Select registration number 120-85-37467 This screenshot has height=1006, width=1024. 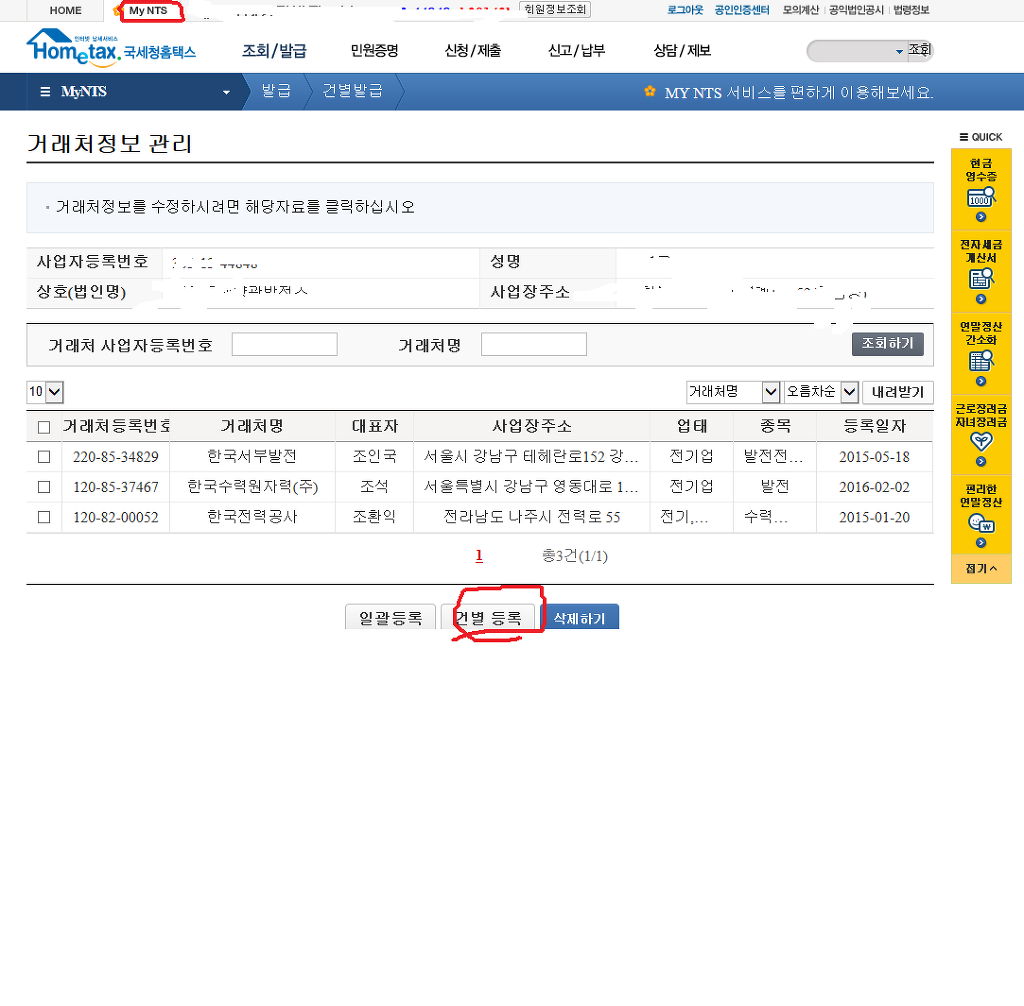coord(116,487)
